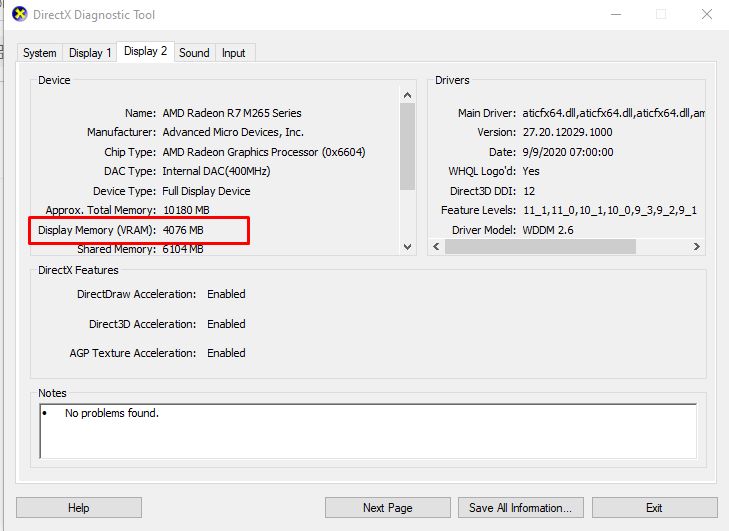Click the Exit button
The image size is (729, 531).
coord(654,508)
